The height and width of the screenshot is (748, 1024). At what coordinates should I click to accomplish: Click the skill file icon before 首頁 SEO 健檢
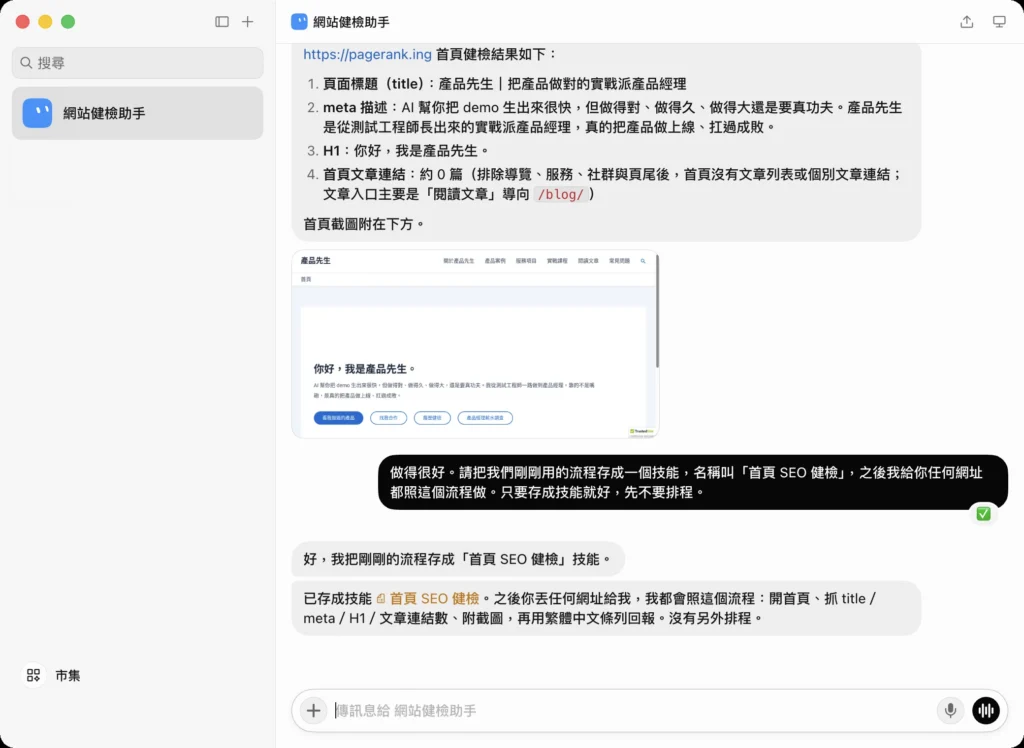(381, 598)
